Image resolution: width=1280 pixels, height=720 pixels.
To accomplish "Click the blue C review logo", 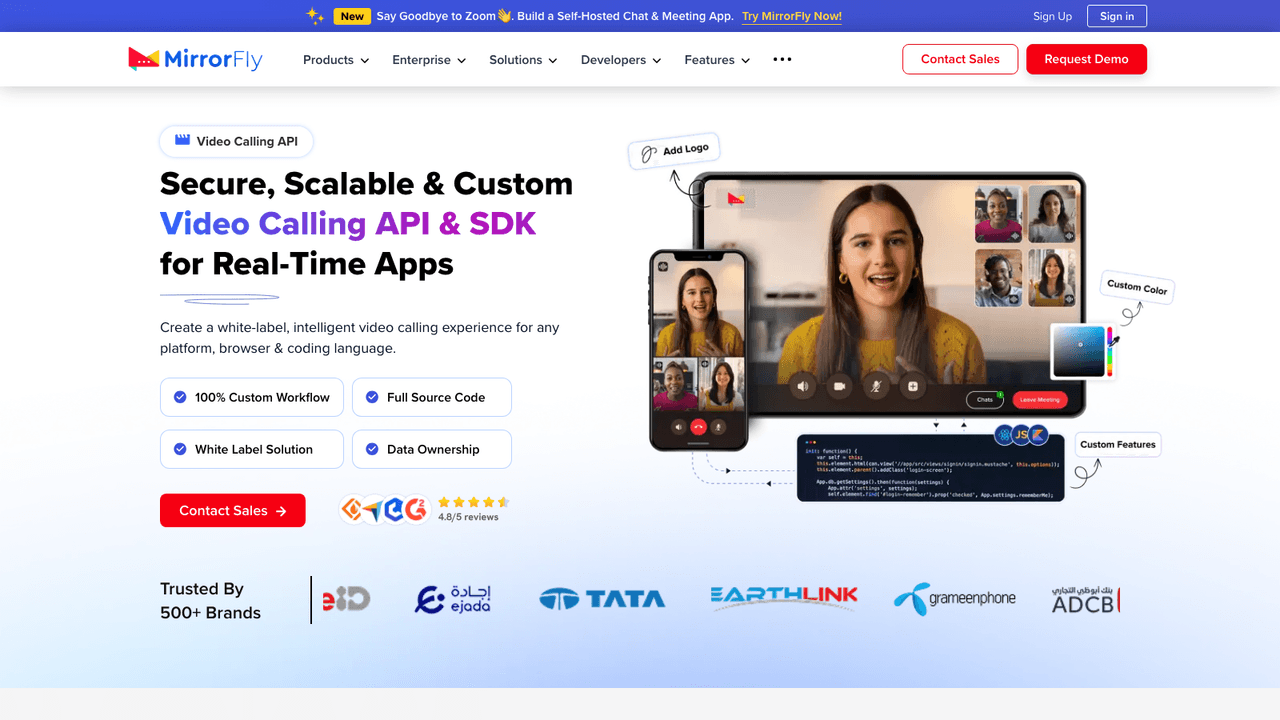I will point(394,510).
